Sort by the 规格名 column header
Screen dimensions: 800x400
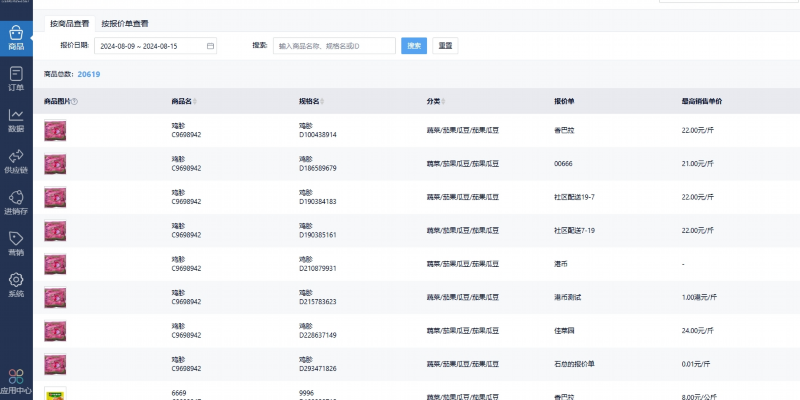[x=310, y=102]
